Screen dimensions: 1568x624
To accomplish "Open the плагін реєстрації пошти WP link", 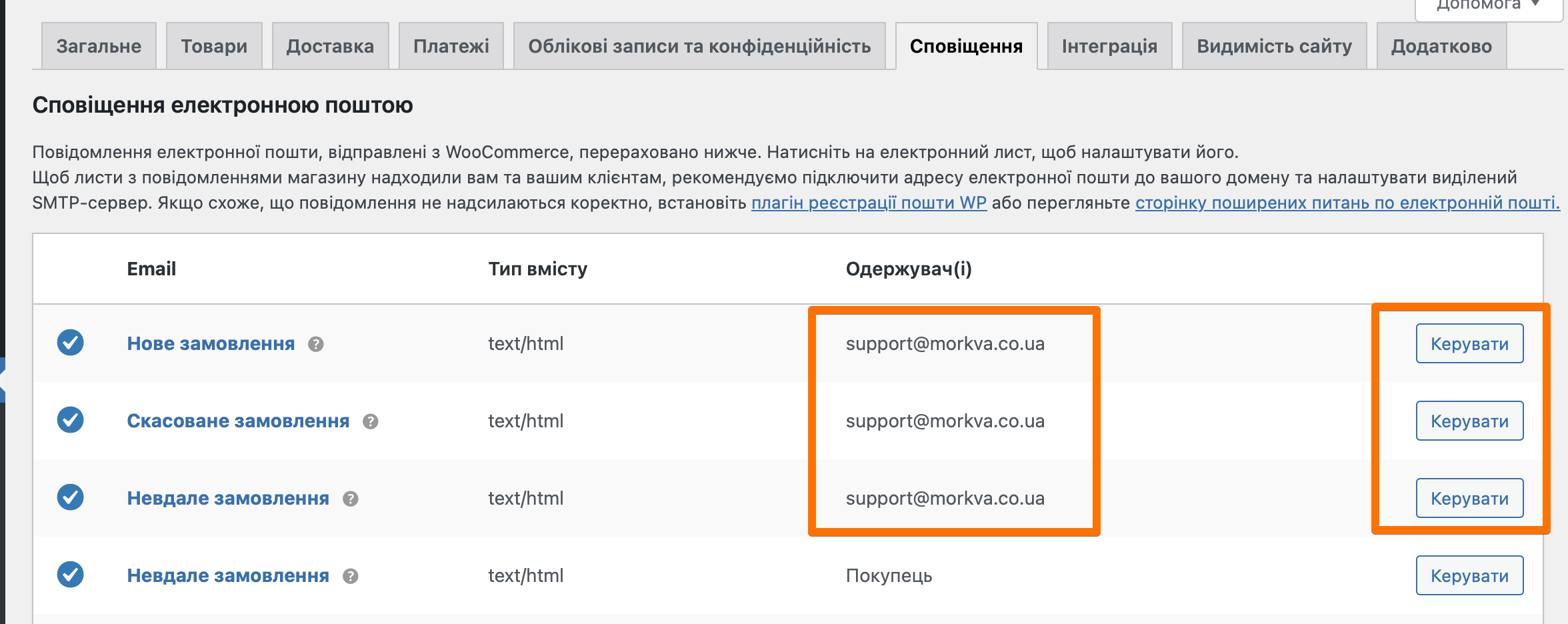I will [x=869, y=203].
